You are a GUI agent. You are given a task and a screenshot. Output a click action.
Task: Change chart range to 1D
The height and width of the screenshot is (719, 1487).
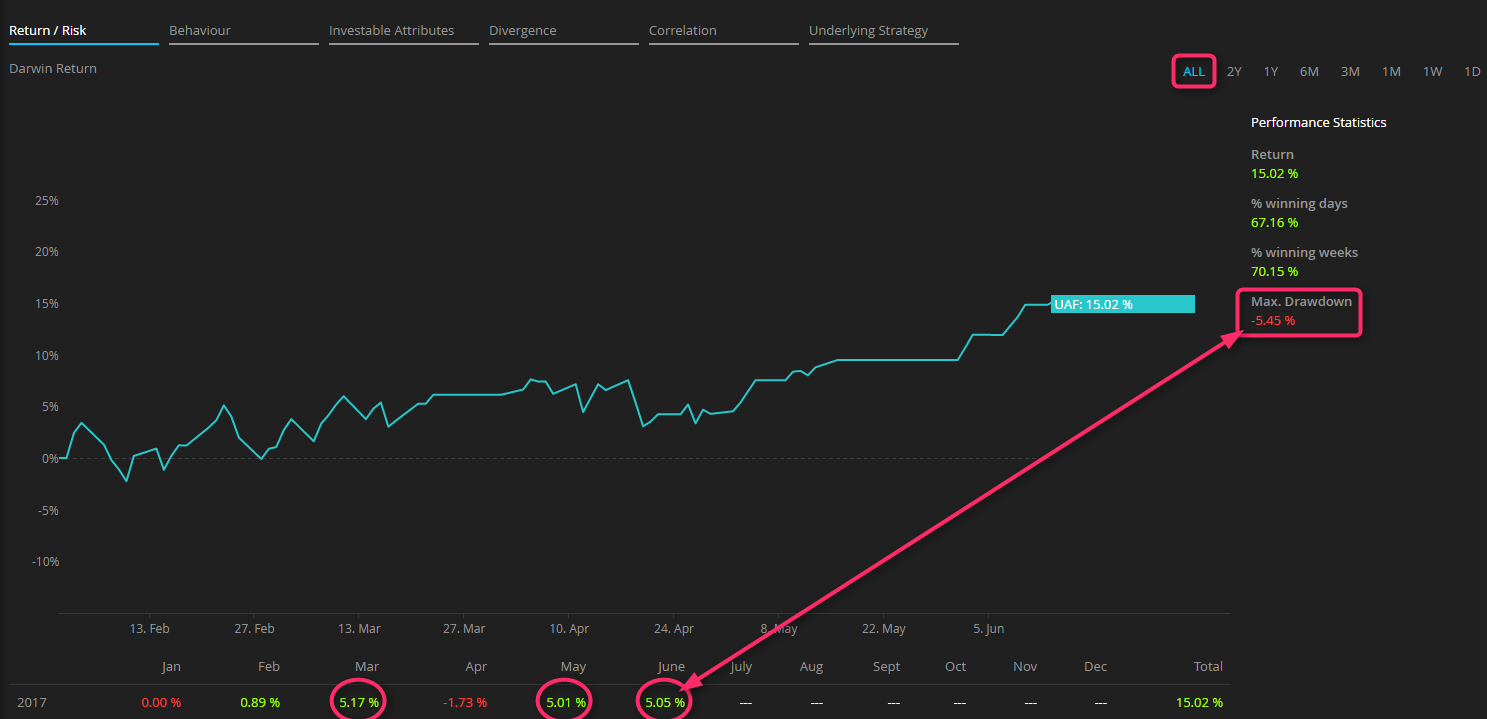[1472, 71]
